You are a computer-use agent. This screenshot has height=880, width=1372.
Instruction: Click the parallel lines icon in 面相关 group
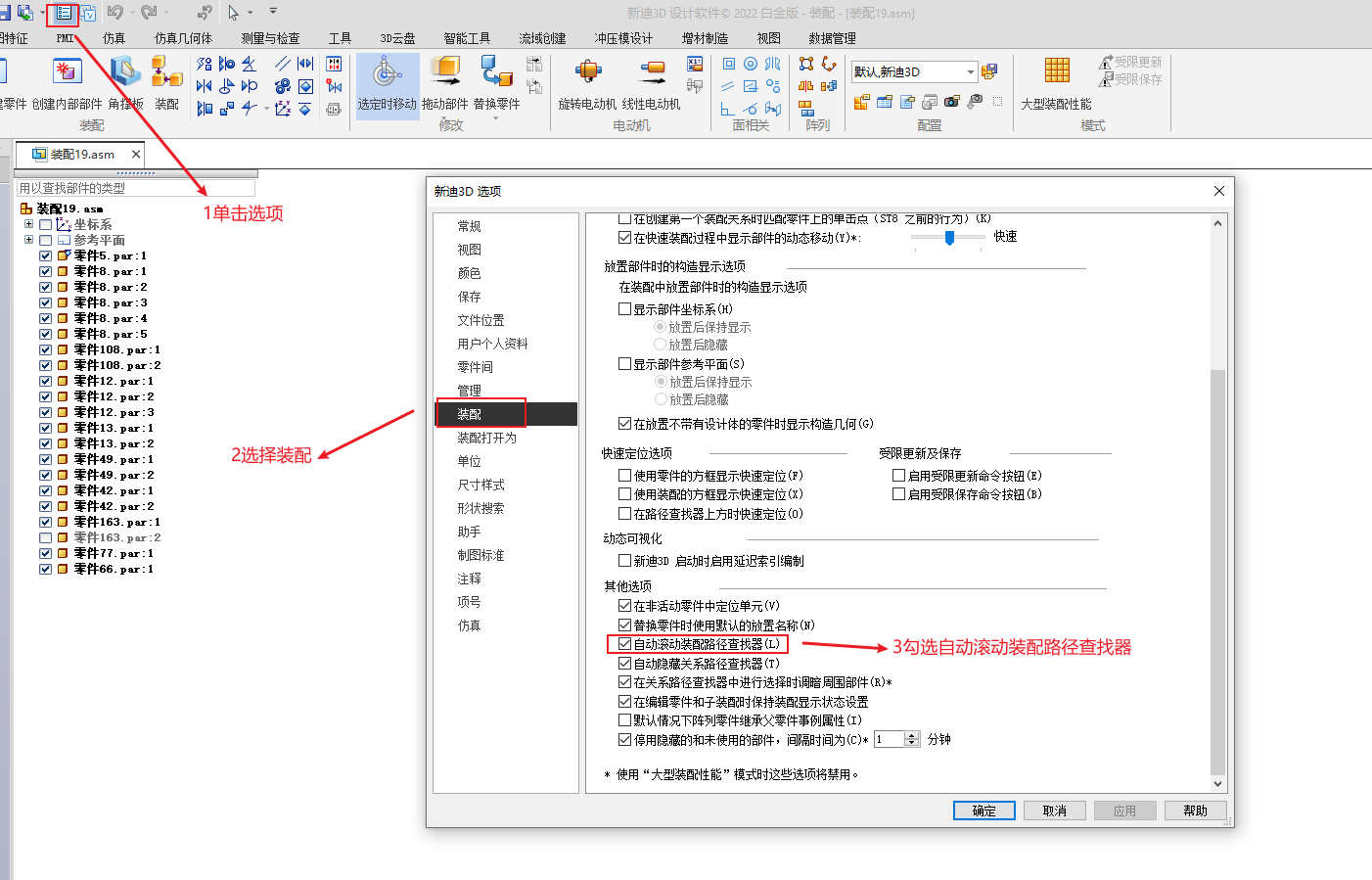pos(728,86)
